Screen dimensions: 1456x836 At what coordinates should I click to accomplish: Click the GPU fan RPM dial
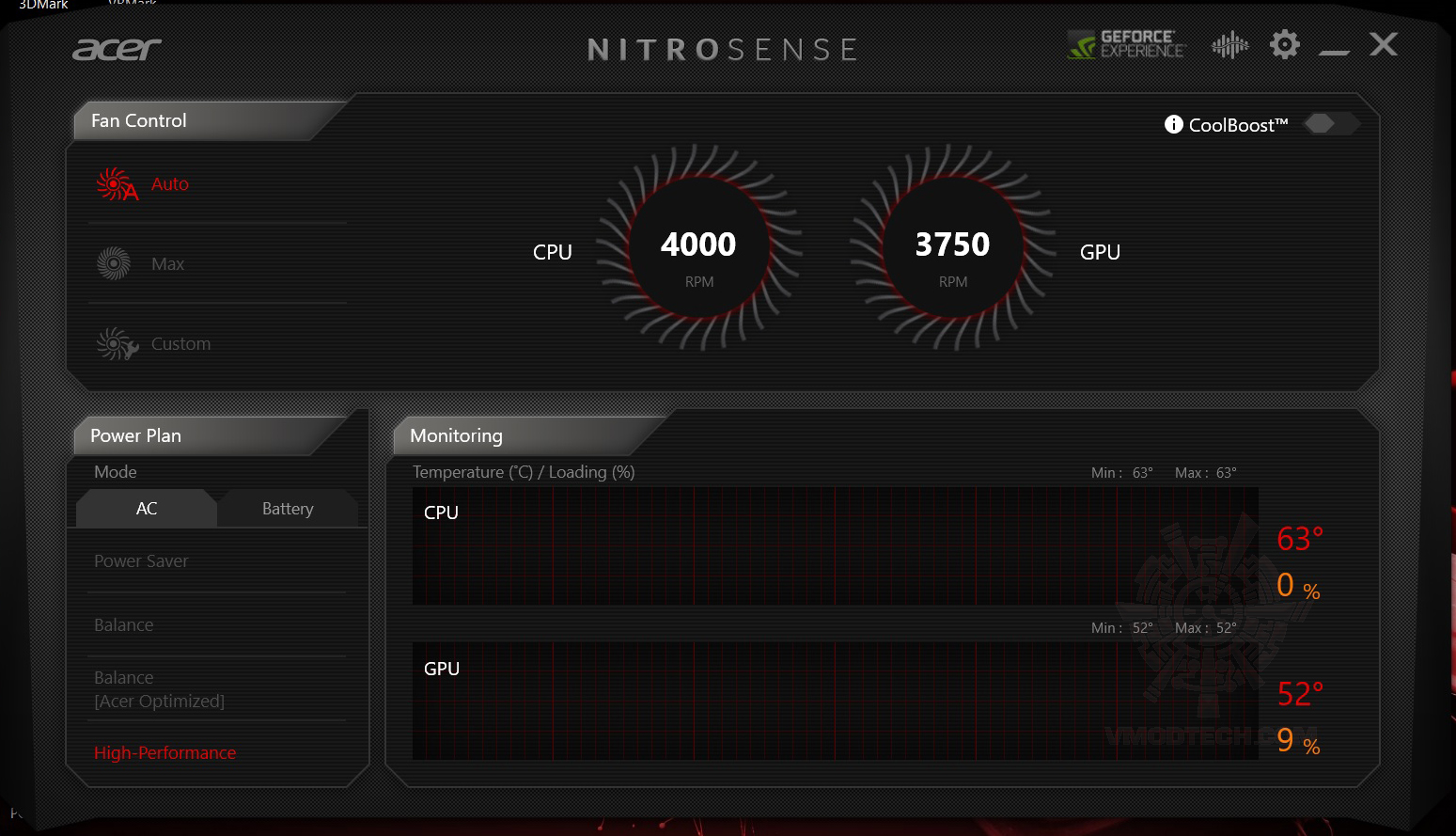[952, 248]
